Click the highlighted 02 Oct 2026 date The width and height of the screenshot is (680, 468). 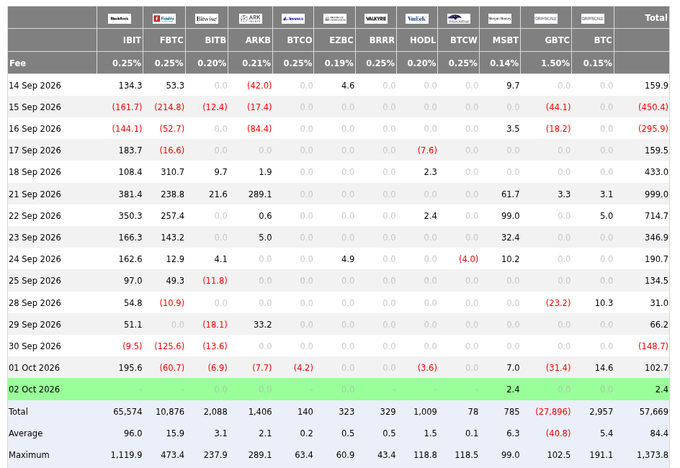34,389
